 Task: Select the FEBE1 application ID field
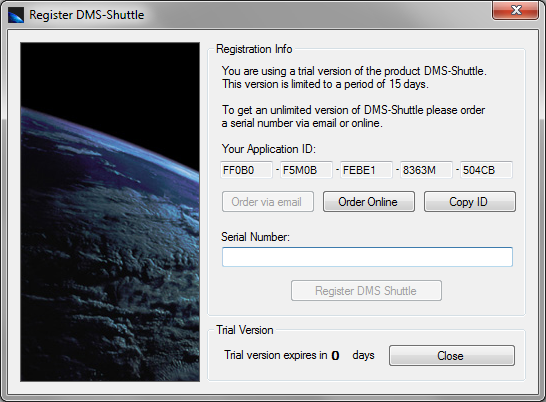pos(366,170)
